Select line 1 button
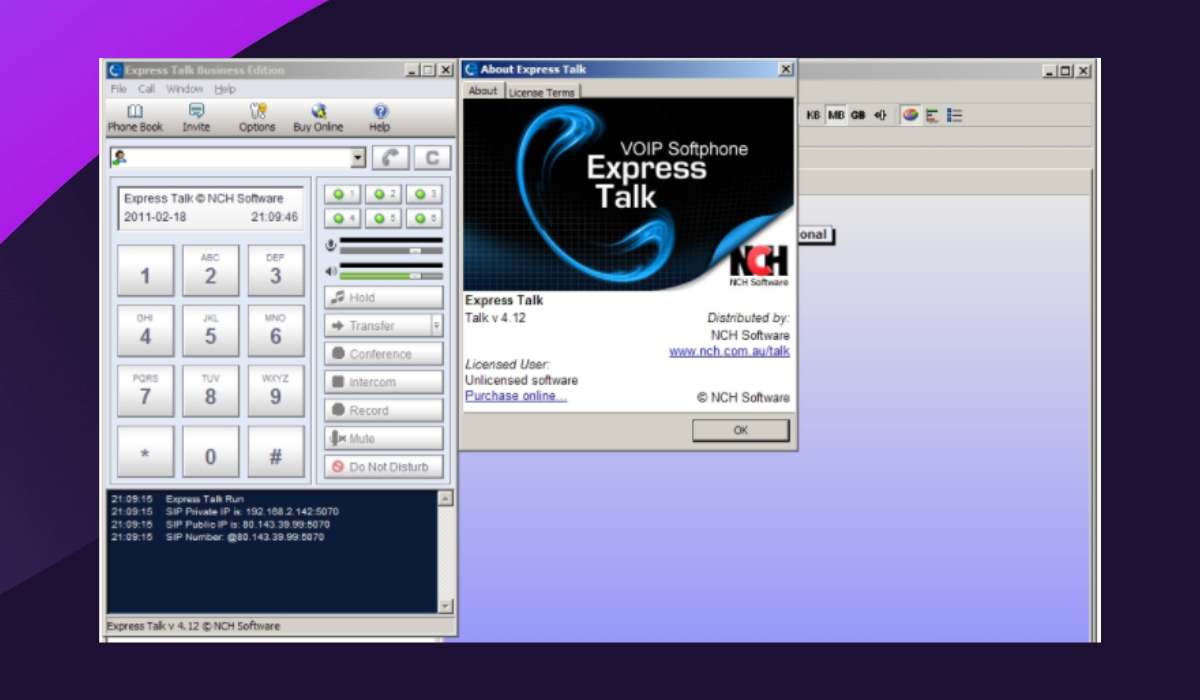This screenshot has width=1200, height=700. point(343,194)
